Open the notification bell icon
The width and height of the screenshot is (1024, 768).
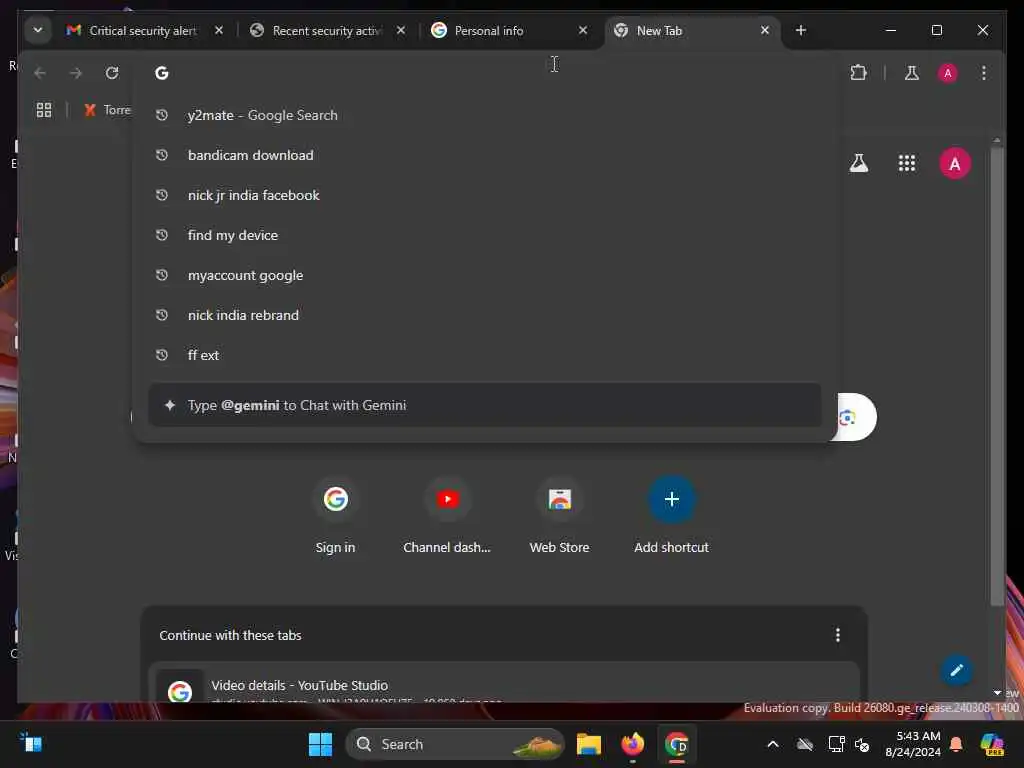pyautogui.click(x=956, y=744)
